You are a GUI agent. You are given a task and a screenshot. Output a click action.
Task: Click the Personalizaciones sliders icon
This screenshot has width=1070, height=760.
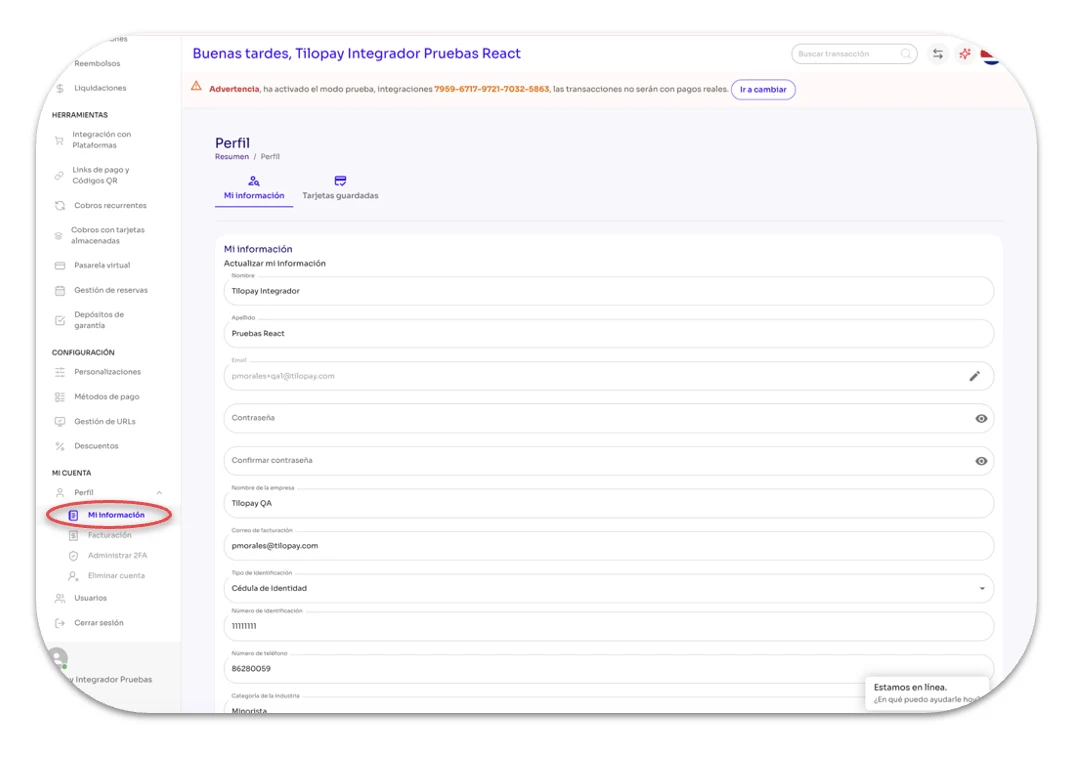pos(60,372)
